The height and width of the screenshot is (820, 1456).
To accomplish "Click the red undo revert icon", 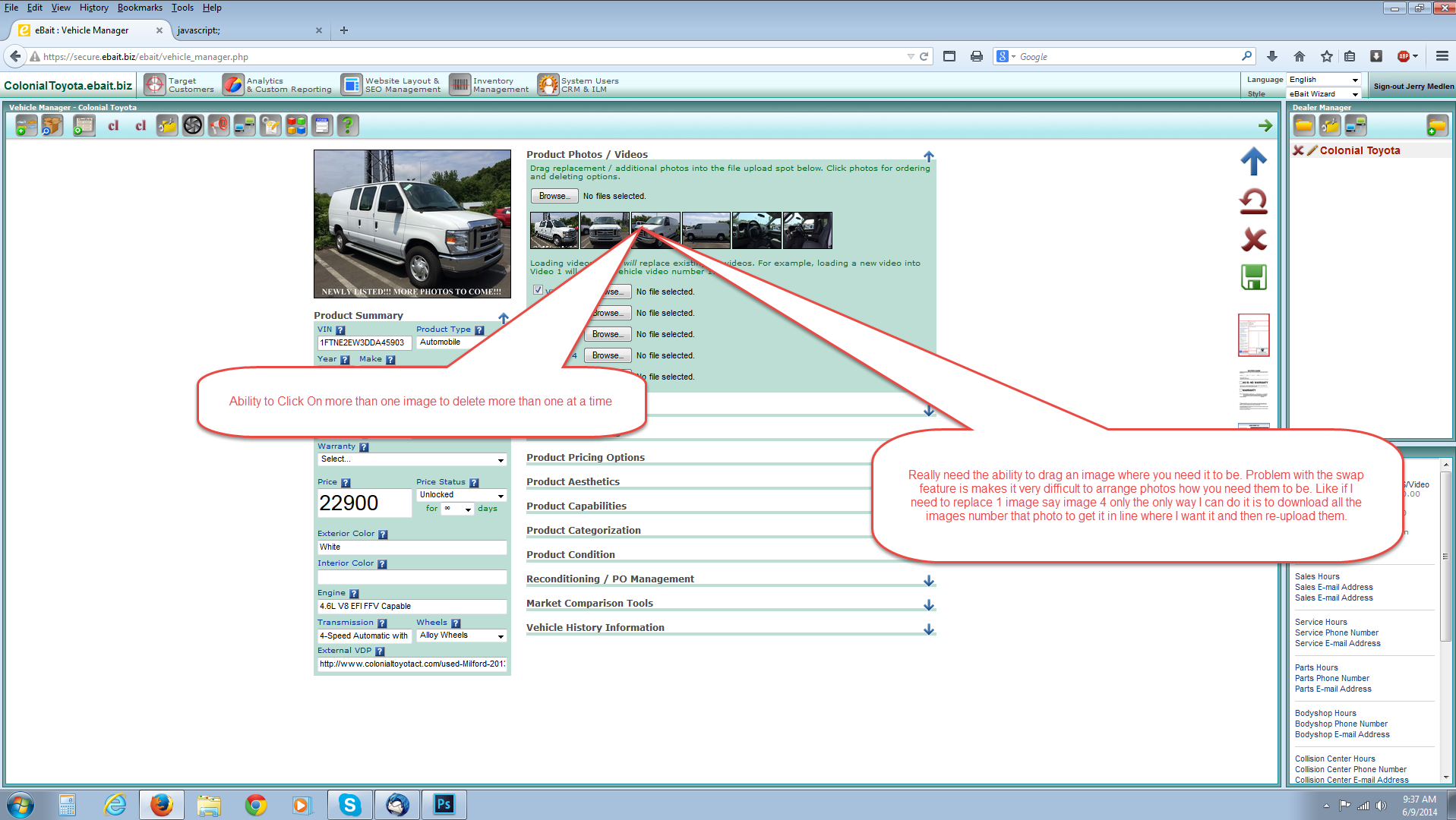I will point(1254,201).
